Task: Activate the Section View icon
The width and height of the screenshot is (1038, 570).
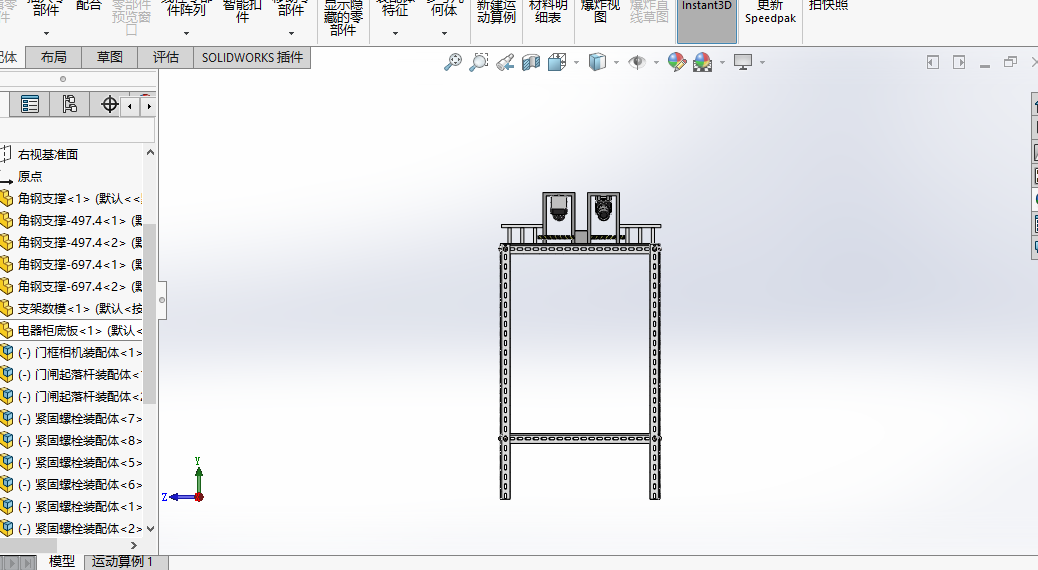Action: (x=531, y=62)
